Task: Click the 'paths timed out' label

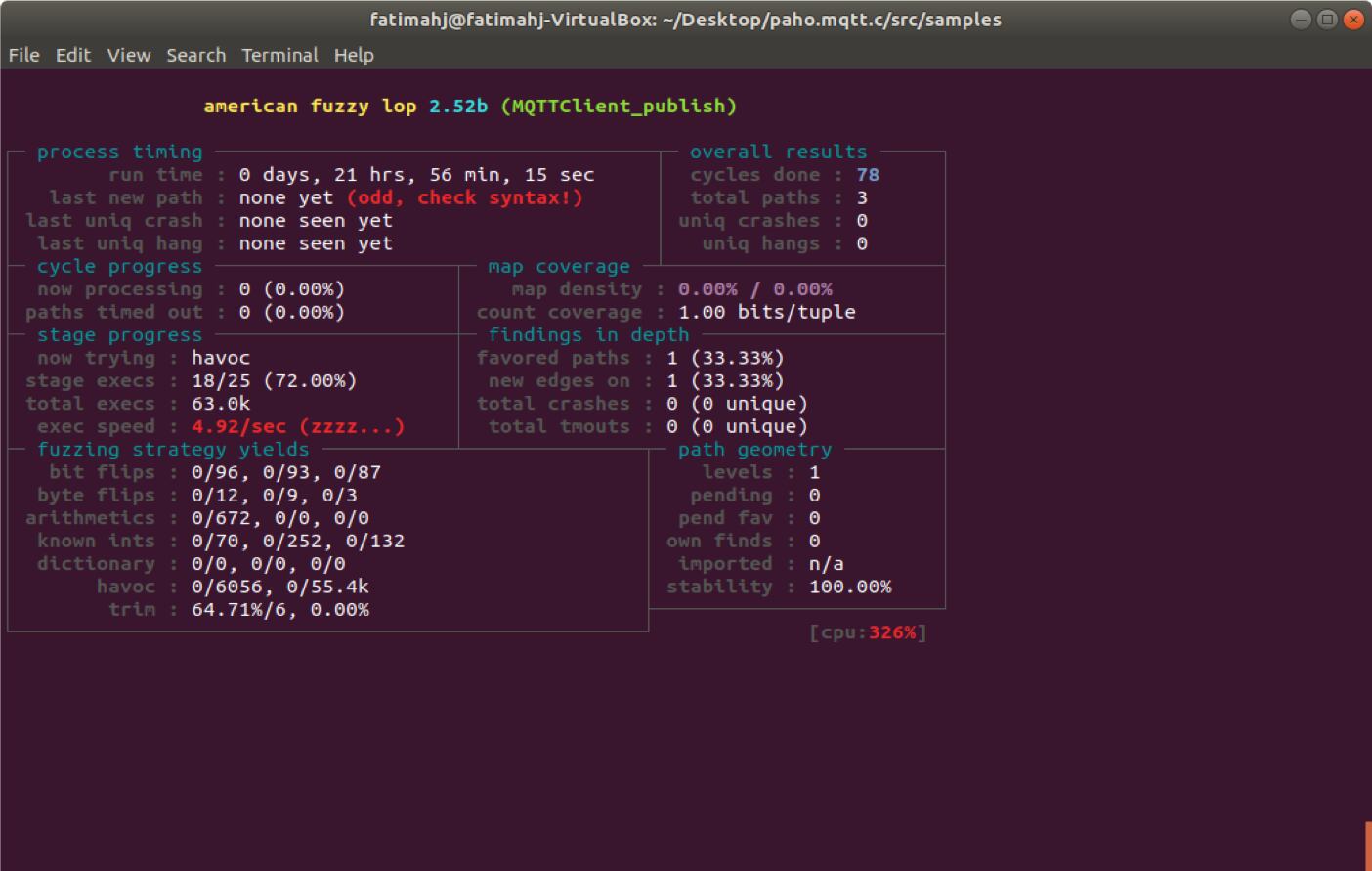Action: click(x=113, y=312)
